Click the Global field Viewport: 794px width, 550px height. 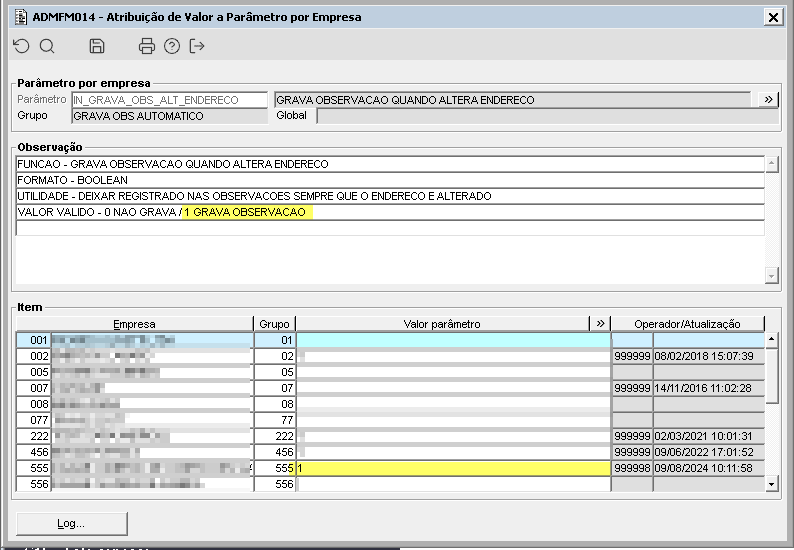(547, 116)
